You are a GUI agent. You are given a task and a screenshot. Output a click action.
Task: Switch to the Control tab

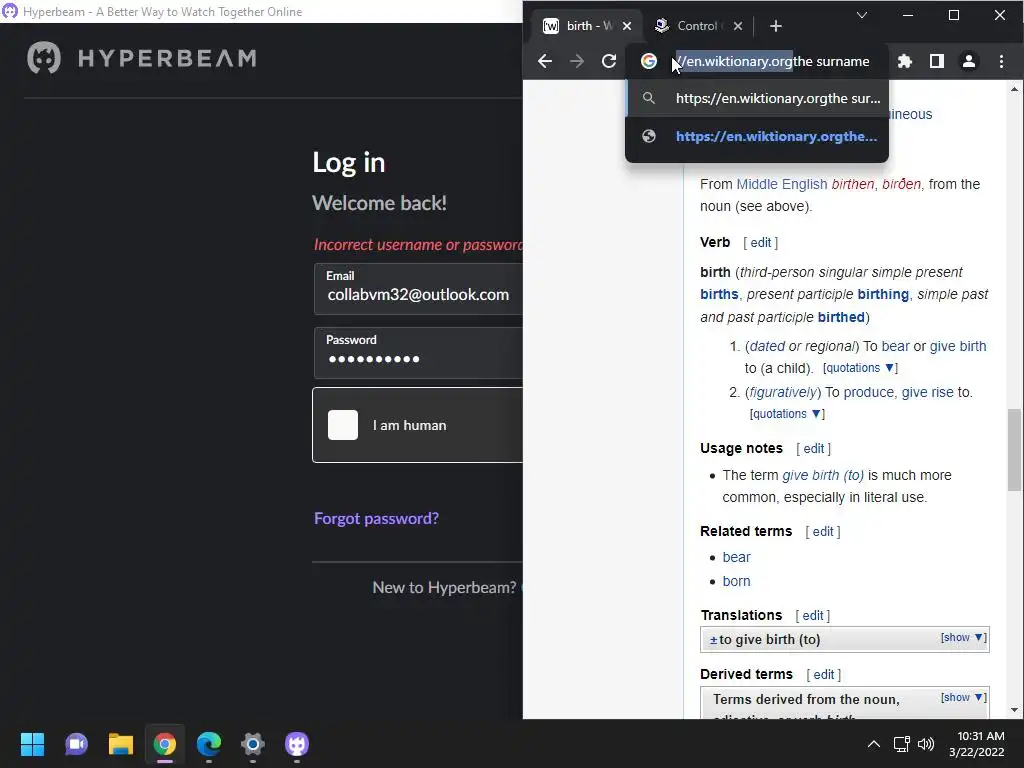[x=696, y=26]
